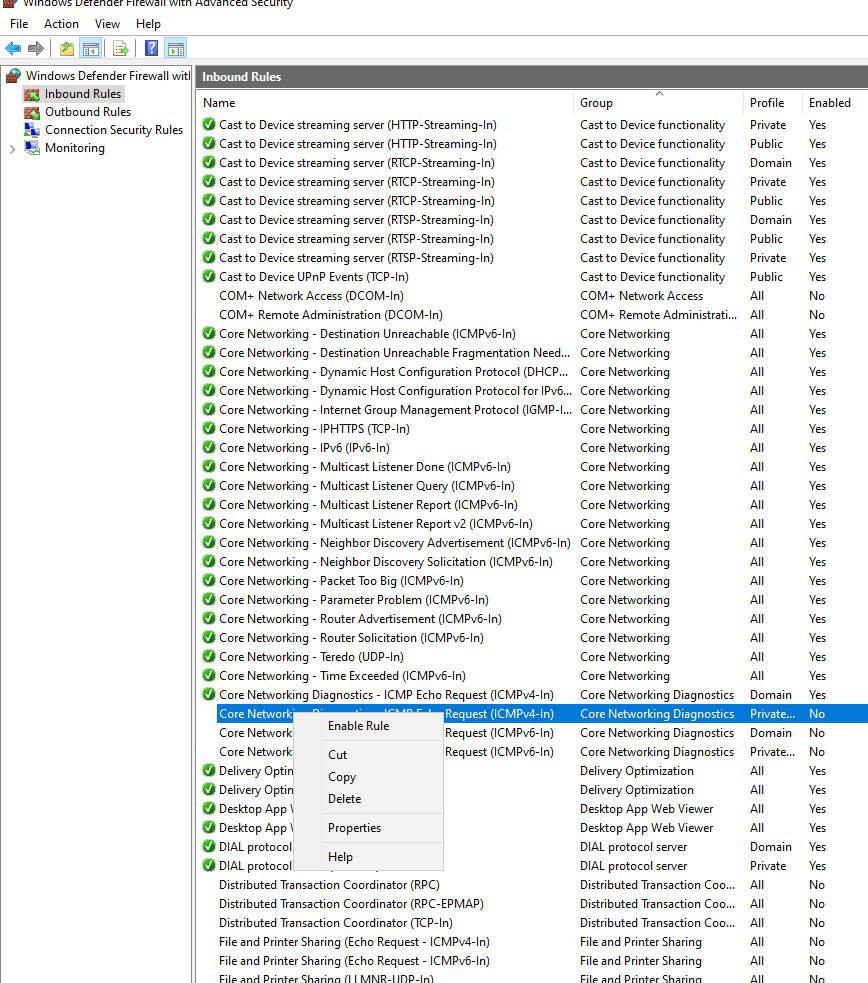Click green check beside Router Solicitation rule
The width and height of the screenshot is (868, 983).
(x=209, y=638)
